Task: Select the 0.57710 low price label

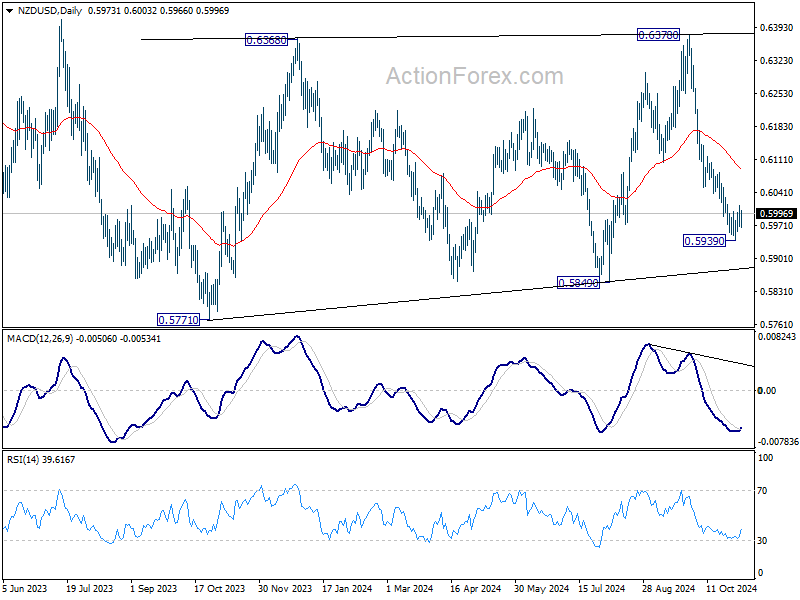Action: coord(179,320)
